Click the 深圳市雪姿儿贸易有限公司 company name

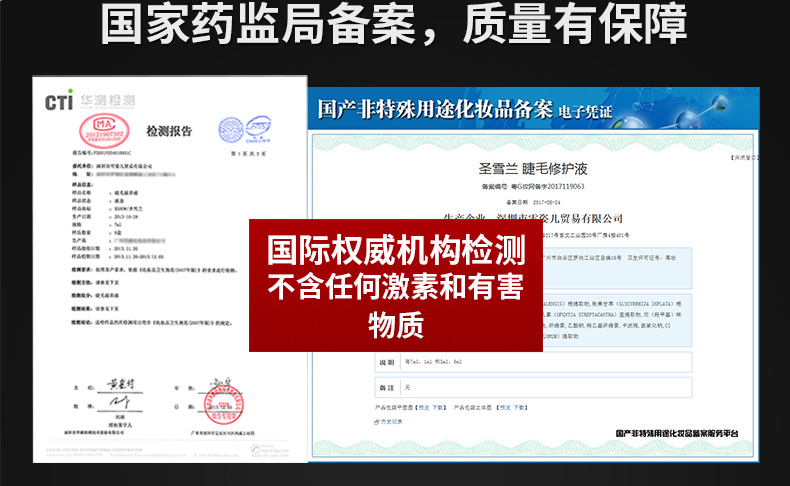tap(559, 219)
